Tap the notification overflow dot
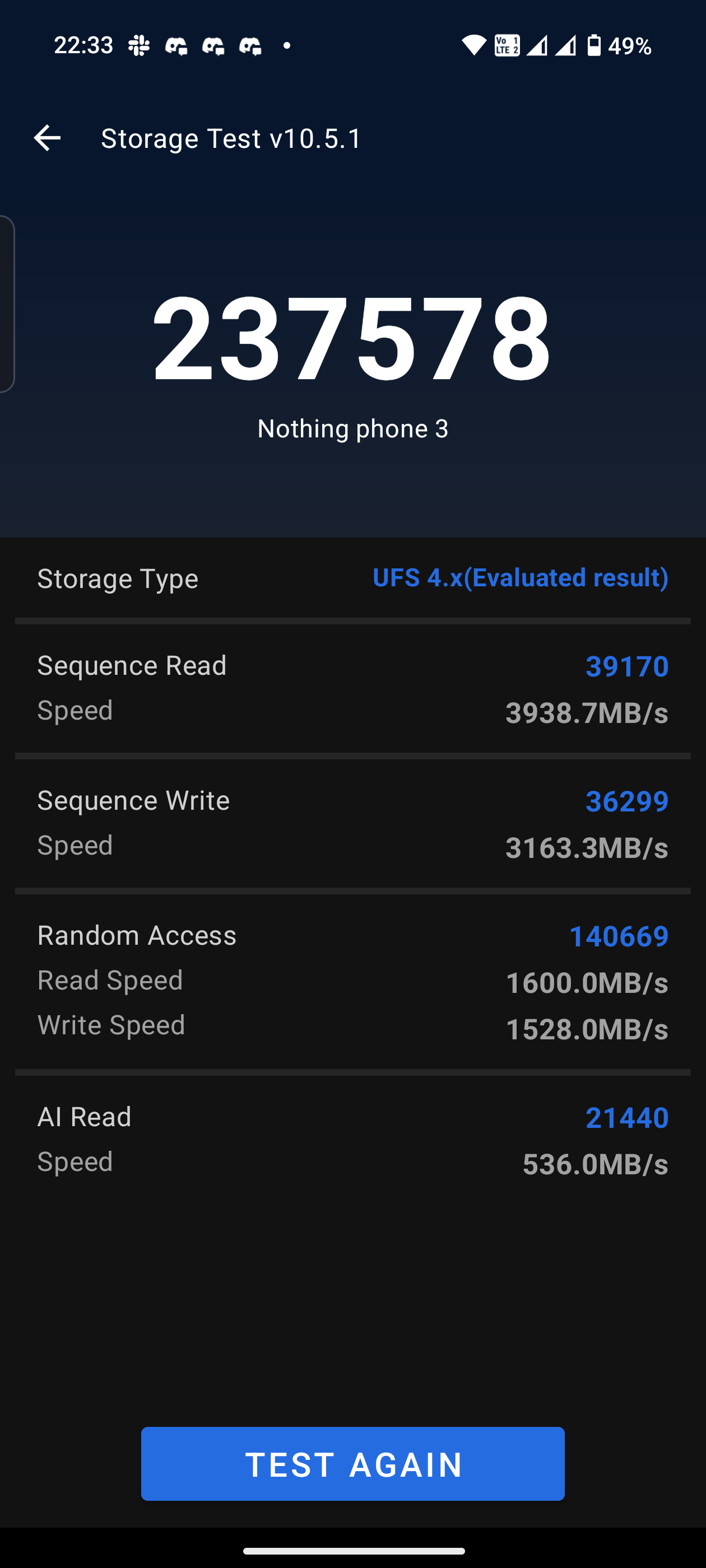The height and width of the screenshot is (1568, 706). point(287,46)
